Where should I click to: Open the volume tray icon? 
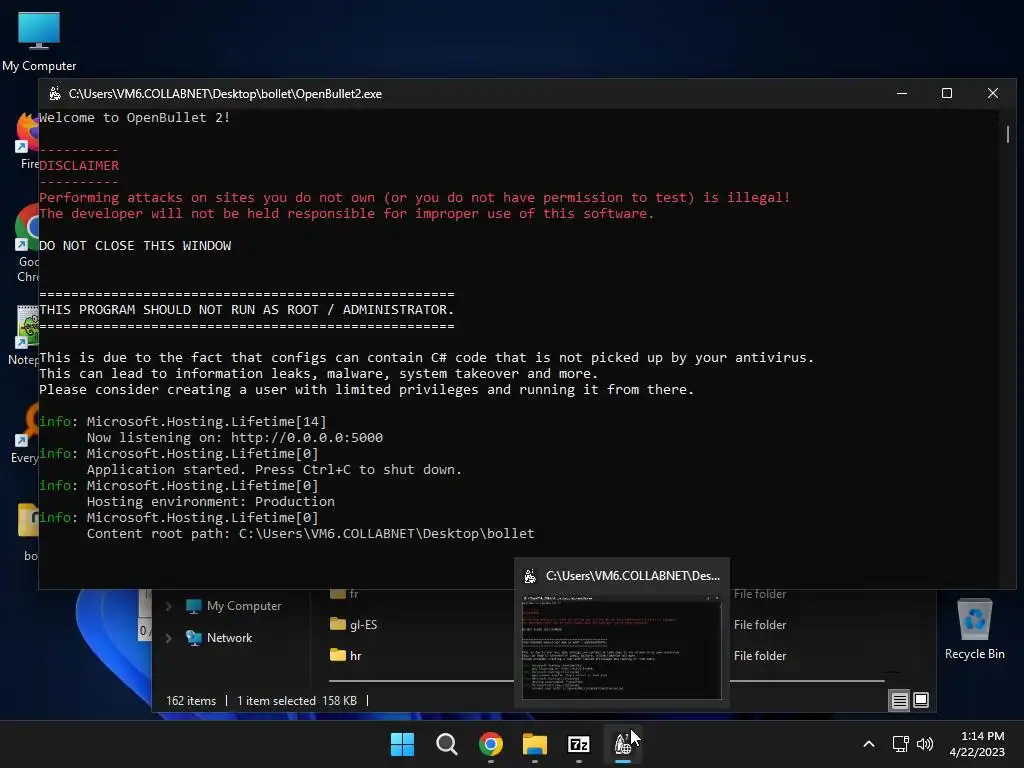[x=925, y=744]
